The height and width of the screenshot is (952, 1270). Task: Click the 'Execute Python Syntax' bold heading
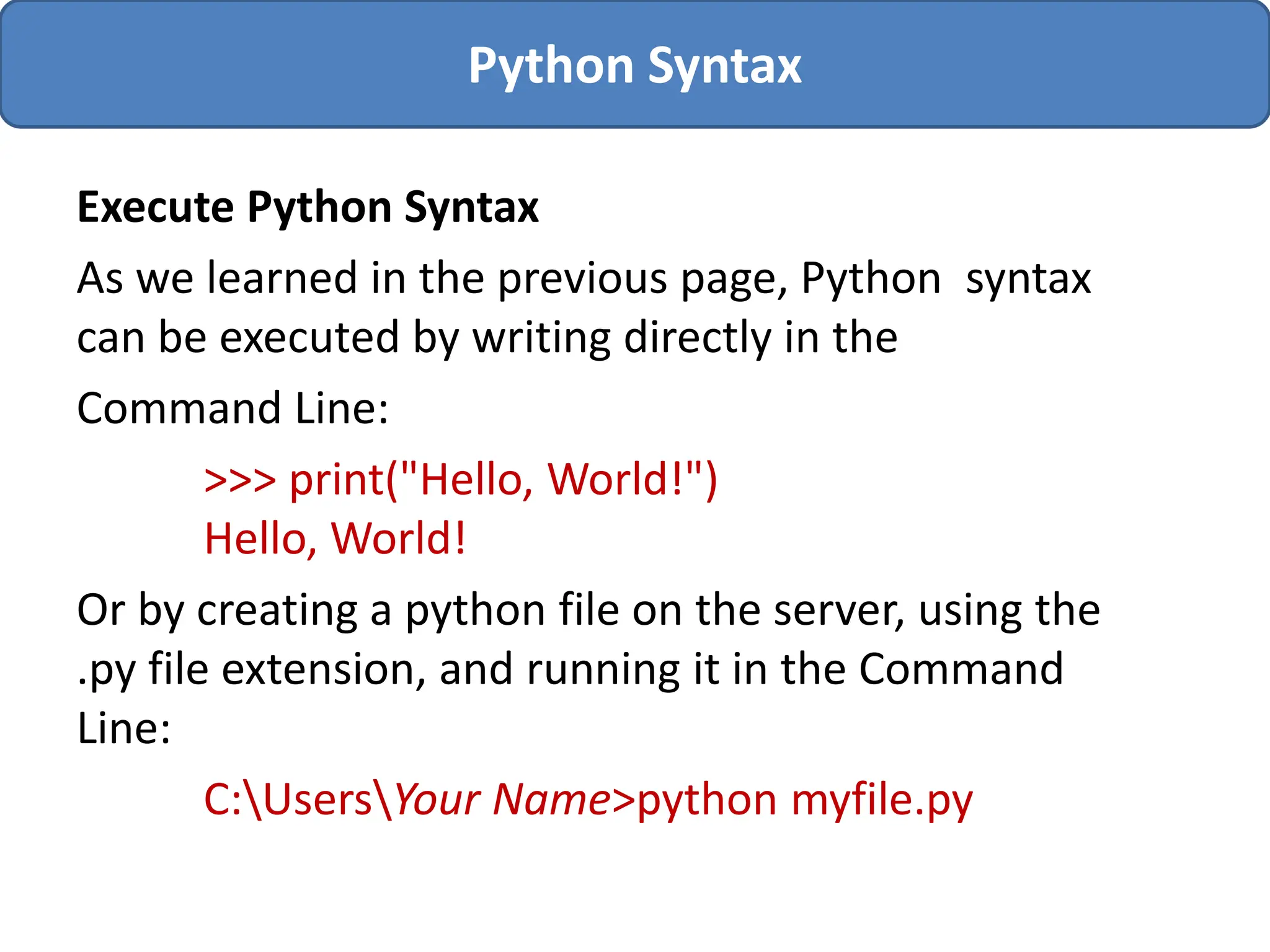coord(308,208)
